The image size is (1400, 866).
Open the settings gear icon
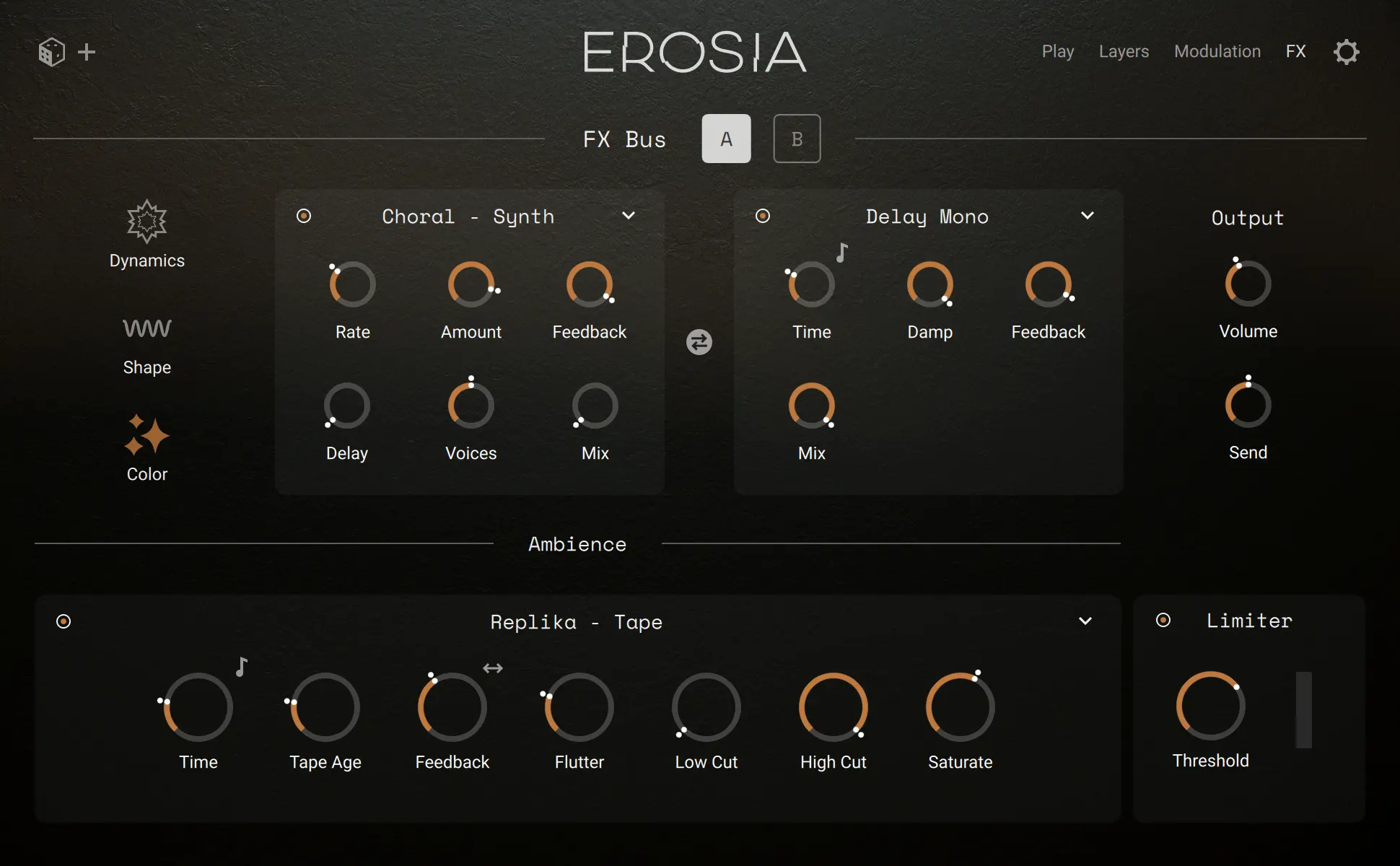coord(1347,51)
